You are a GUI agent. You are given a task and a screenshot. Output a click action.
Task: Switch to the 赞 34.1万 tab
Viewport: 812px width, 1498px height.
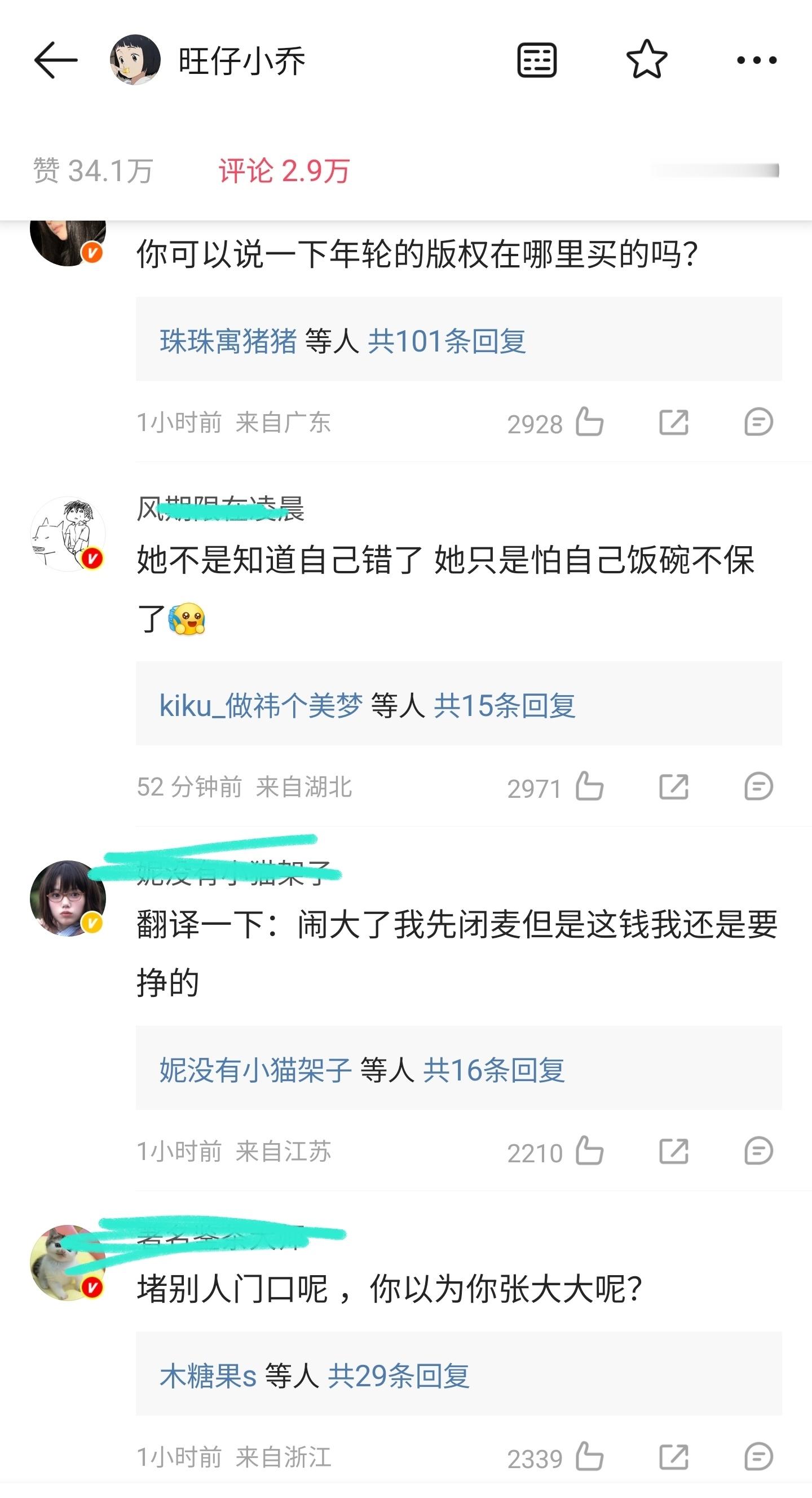point(93,171)
